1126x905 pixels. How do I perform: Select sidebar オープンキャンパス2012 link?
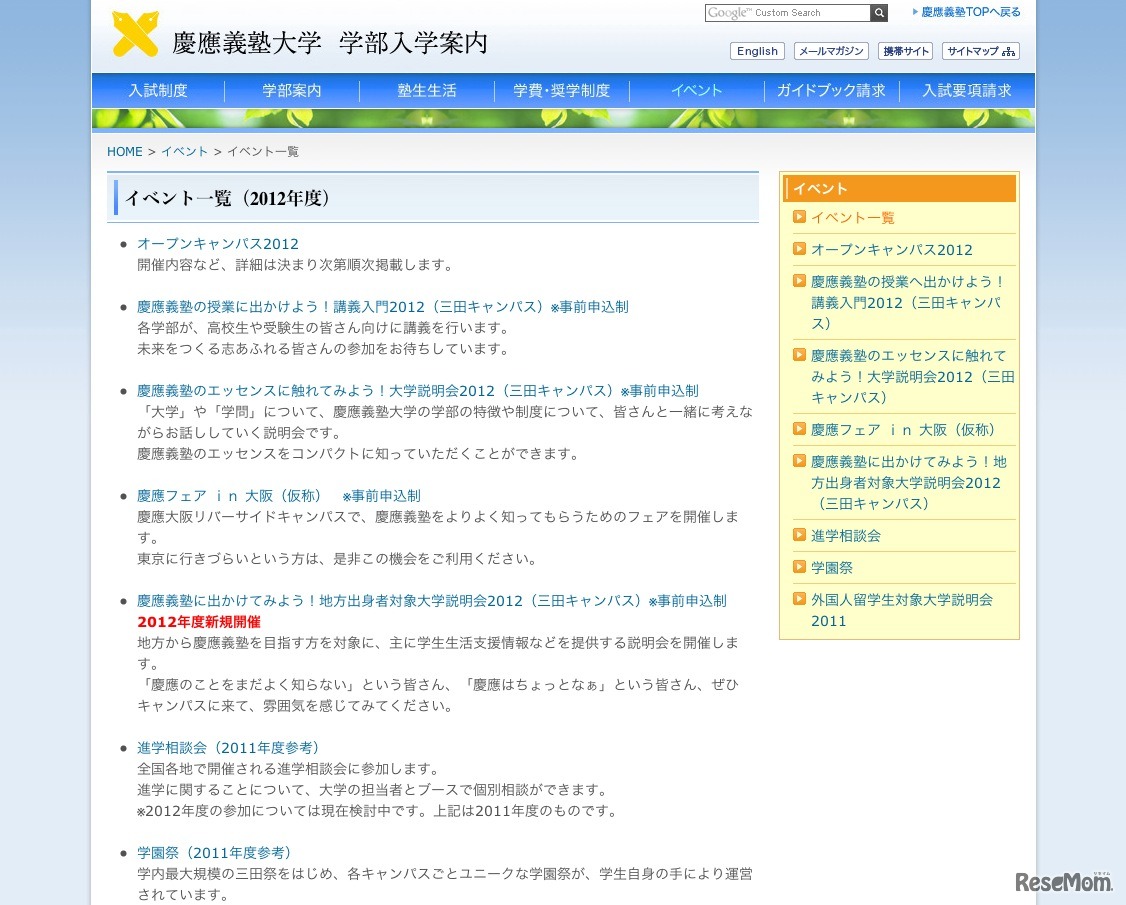point(892,249)
